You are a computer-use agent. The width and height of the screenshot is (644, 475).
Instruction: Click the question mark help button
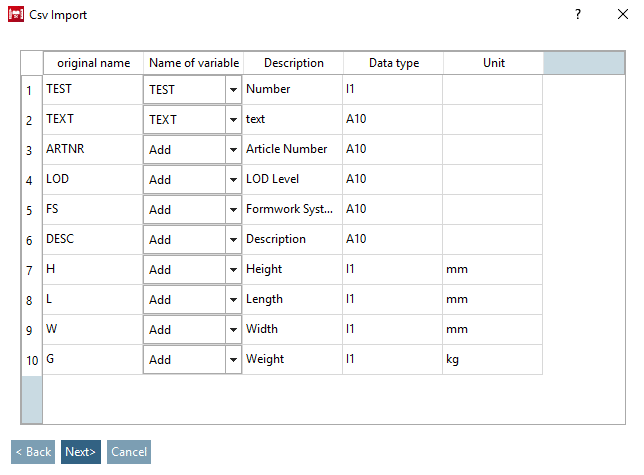tap(577, 15)
